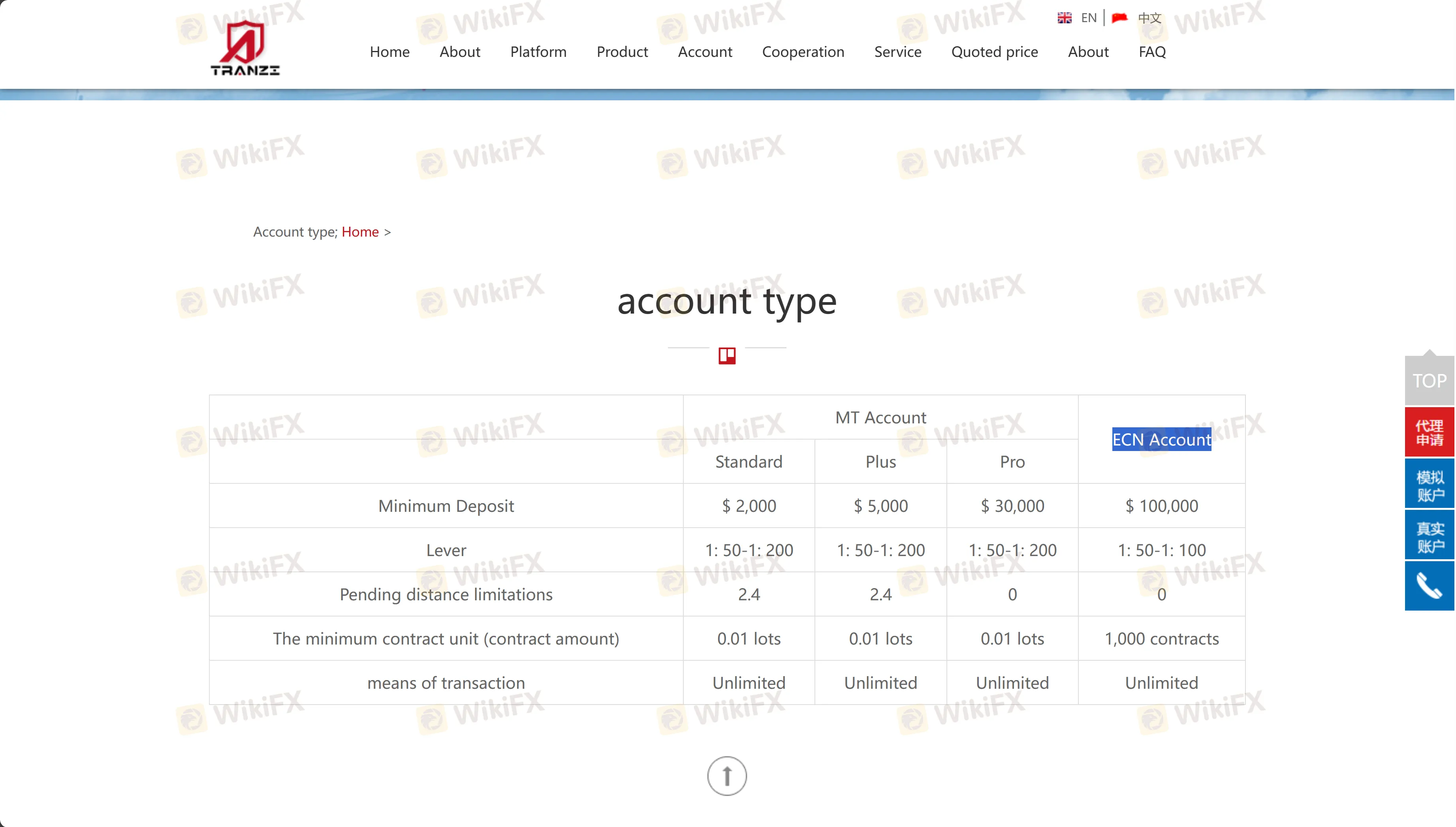Viewport: 1456px width, 827px height.
Task: Click the blue 真实账户 sidebar button
Action: 1429,534
